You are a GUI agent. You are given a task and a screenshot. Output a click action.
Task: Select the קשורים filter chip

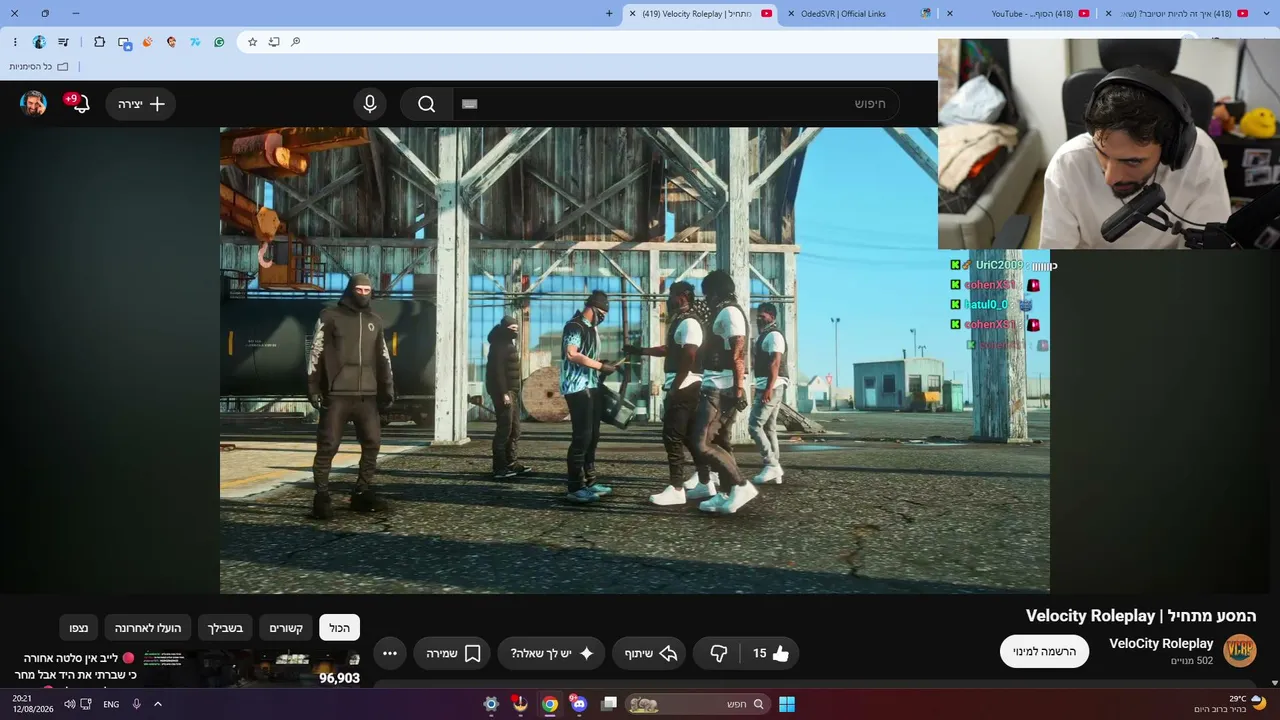(286, 628)
